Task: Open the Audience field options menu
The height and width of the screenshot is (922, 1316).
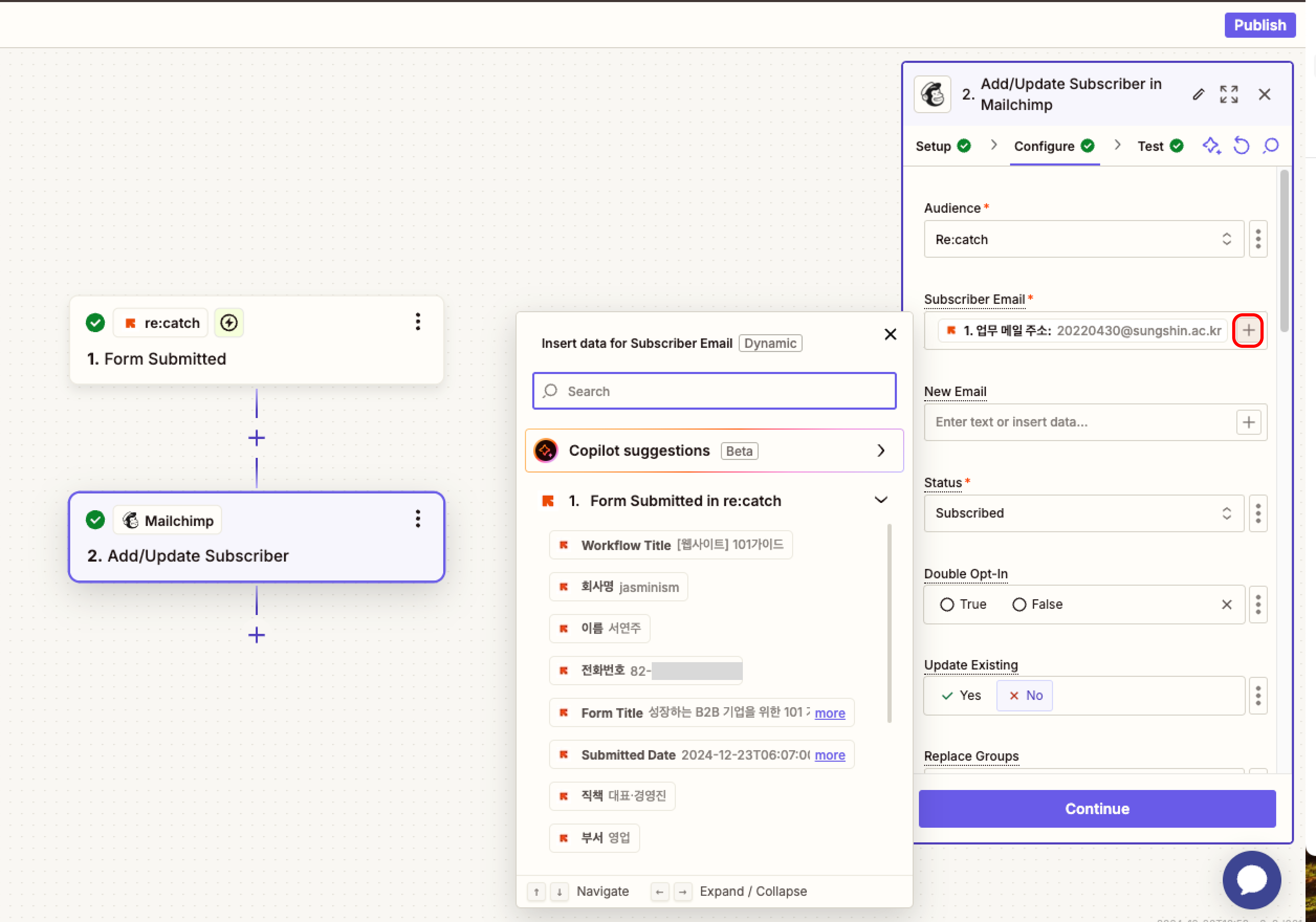Action: tap(1258, 240)
